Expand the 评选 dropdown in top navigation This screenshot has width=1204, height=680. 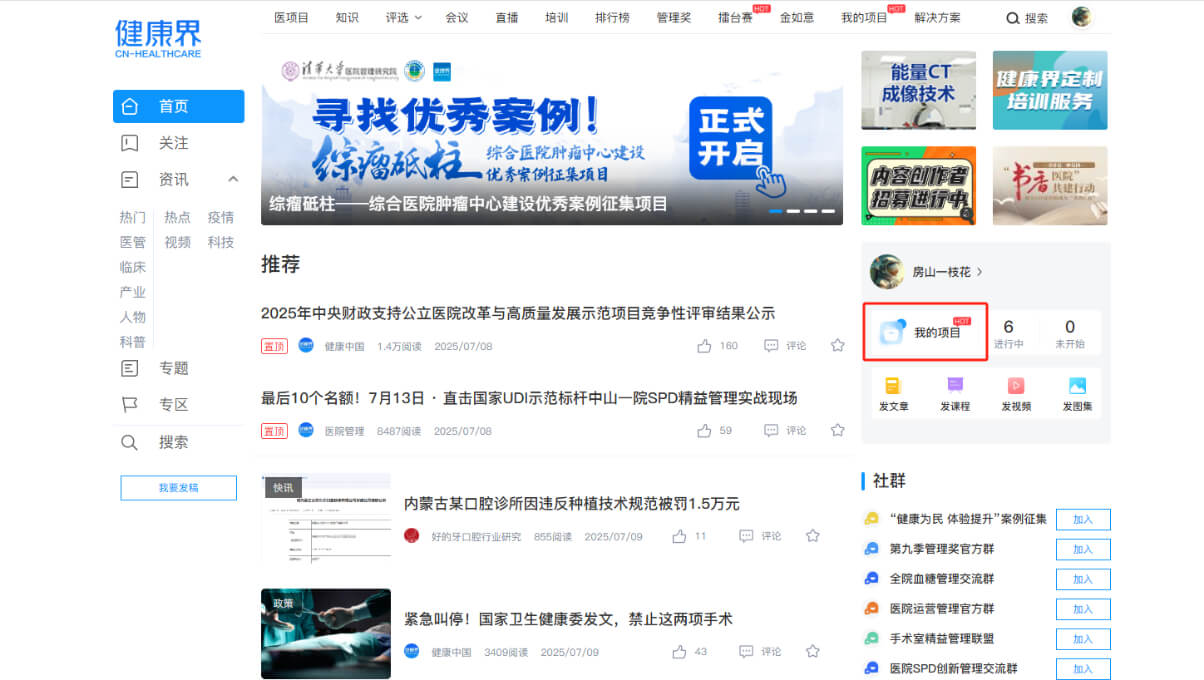pos(404,17)
